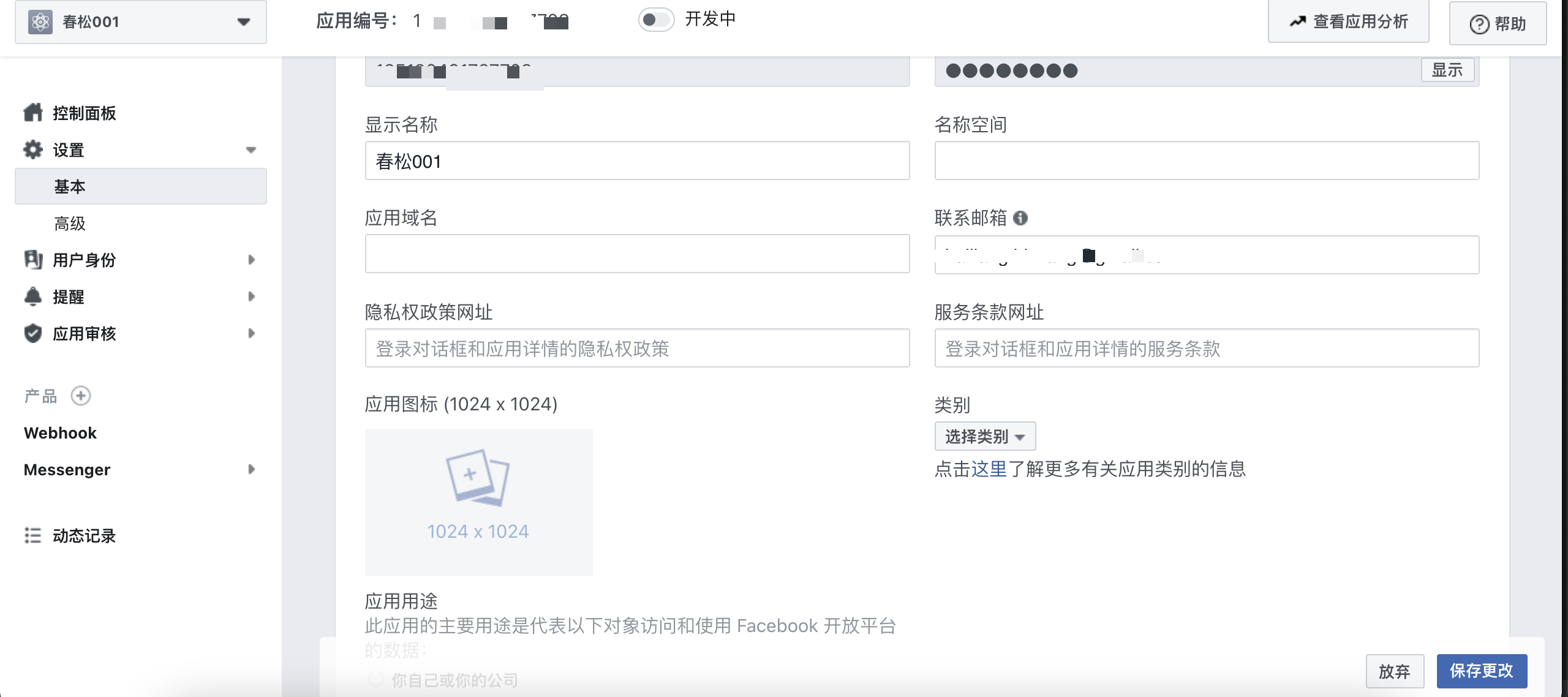
Task: Click the 应用域名 input field
Action: click(637, 254)
